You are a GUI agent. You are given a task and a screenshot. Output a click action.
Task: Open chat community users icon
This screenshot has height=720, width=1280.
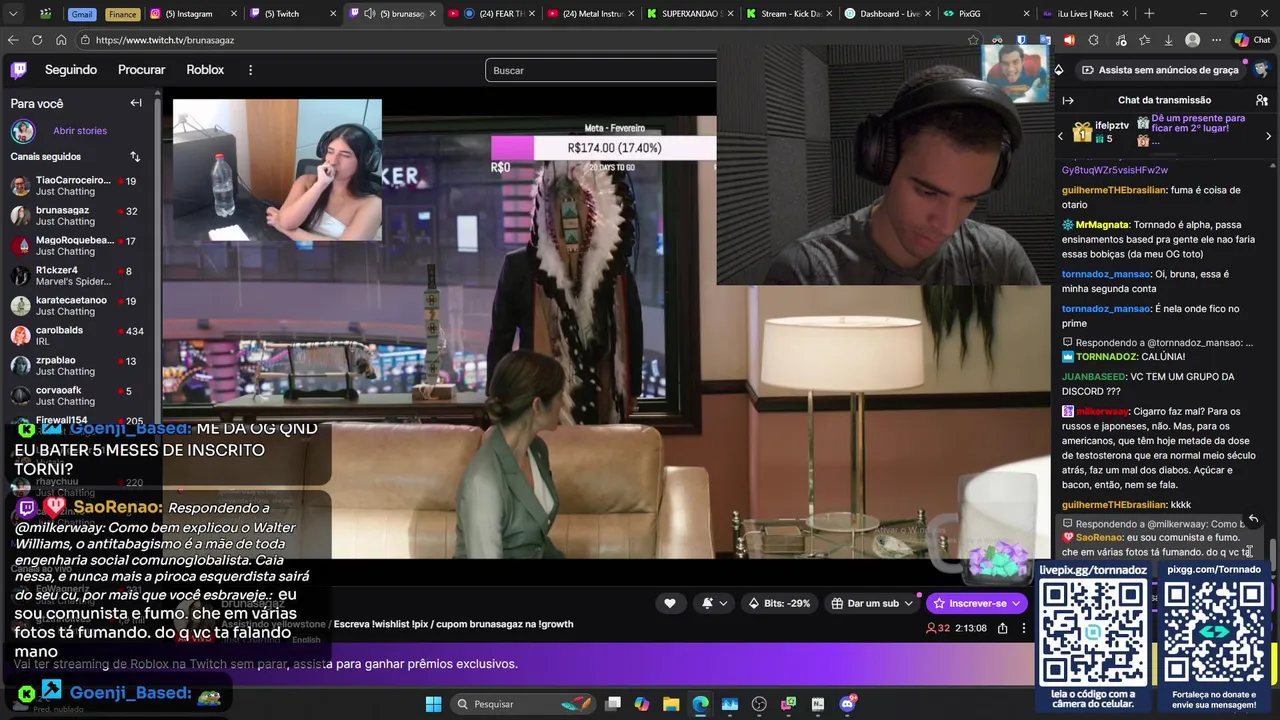[x=1262, y=100]
